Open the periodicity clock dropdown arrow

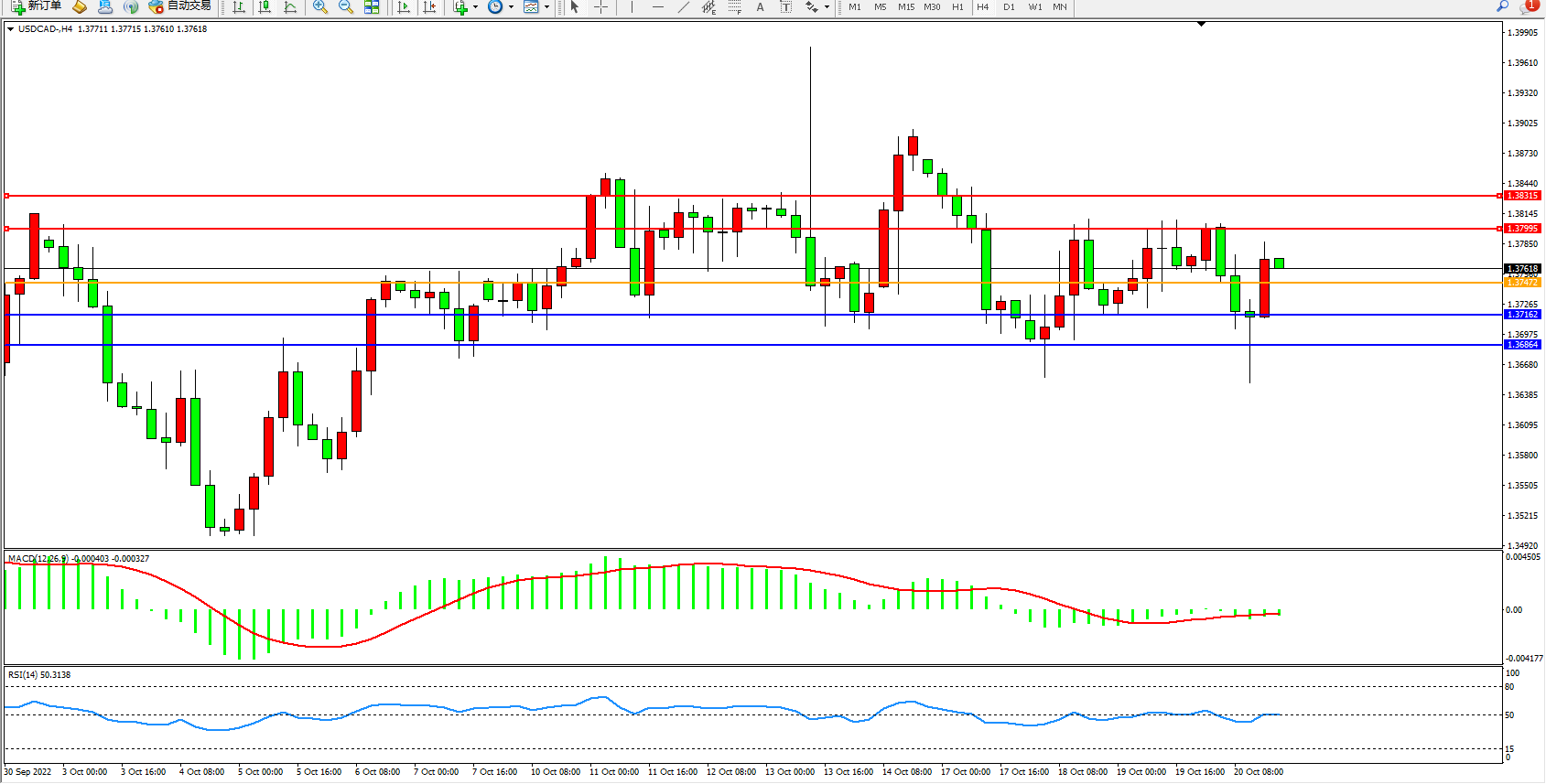point(511,7)
